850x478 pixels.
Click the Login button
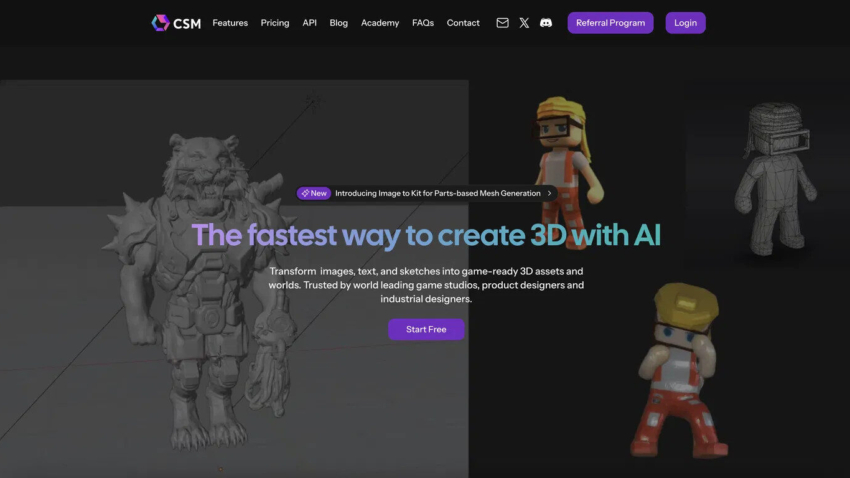685,23
